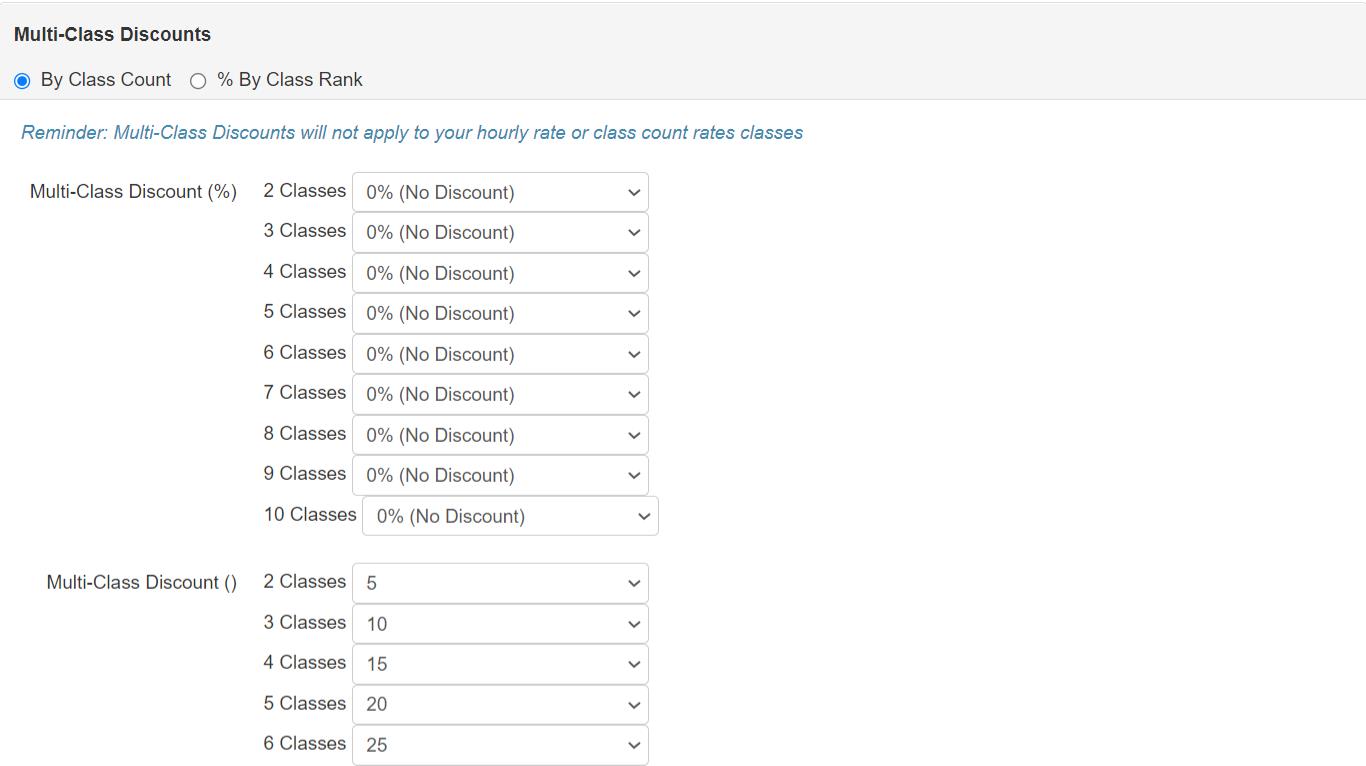Open the 5 Classes percentage discount dropdown
Viewport: 1366px width, 766px height.
(500, 313)
